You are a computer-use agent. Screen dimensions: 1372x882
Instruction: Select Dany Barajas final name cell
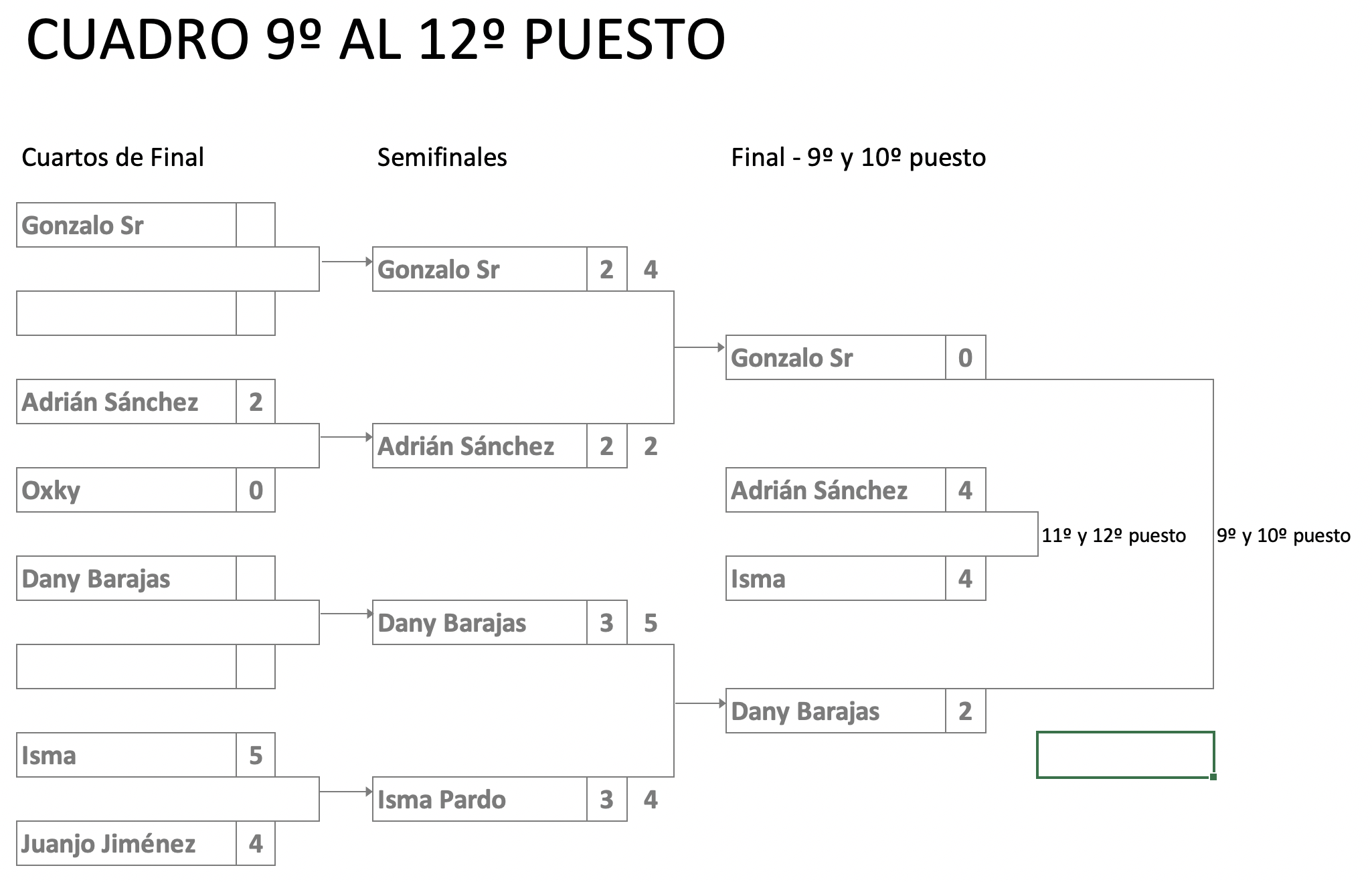pyautogui.click(x=836, y=711)
